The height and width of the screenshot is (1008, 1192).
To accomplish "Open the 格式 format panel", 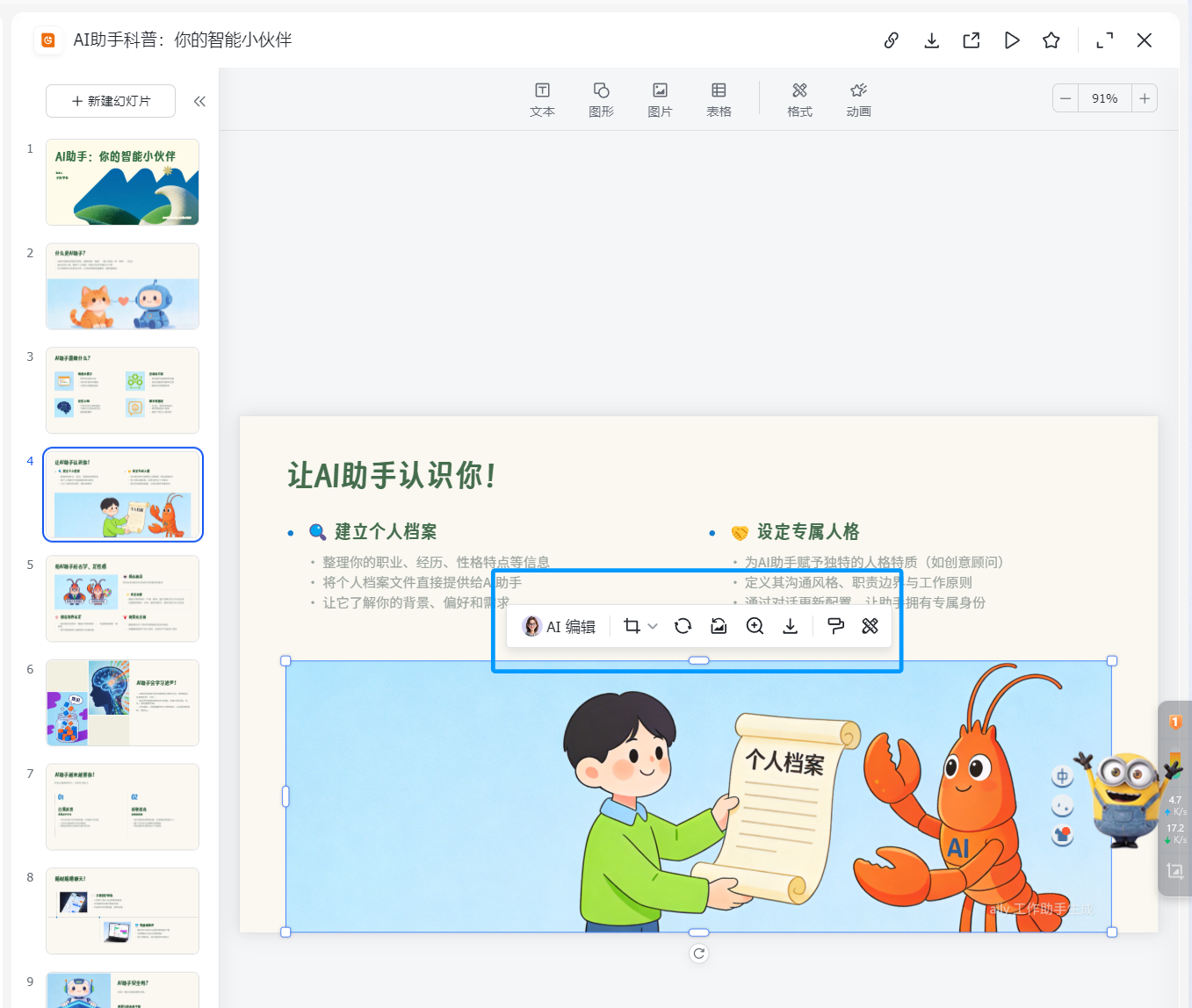I will click(x=799, y=100).
